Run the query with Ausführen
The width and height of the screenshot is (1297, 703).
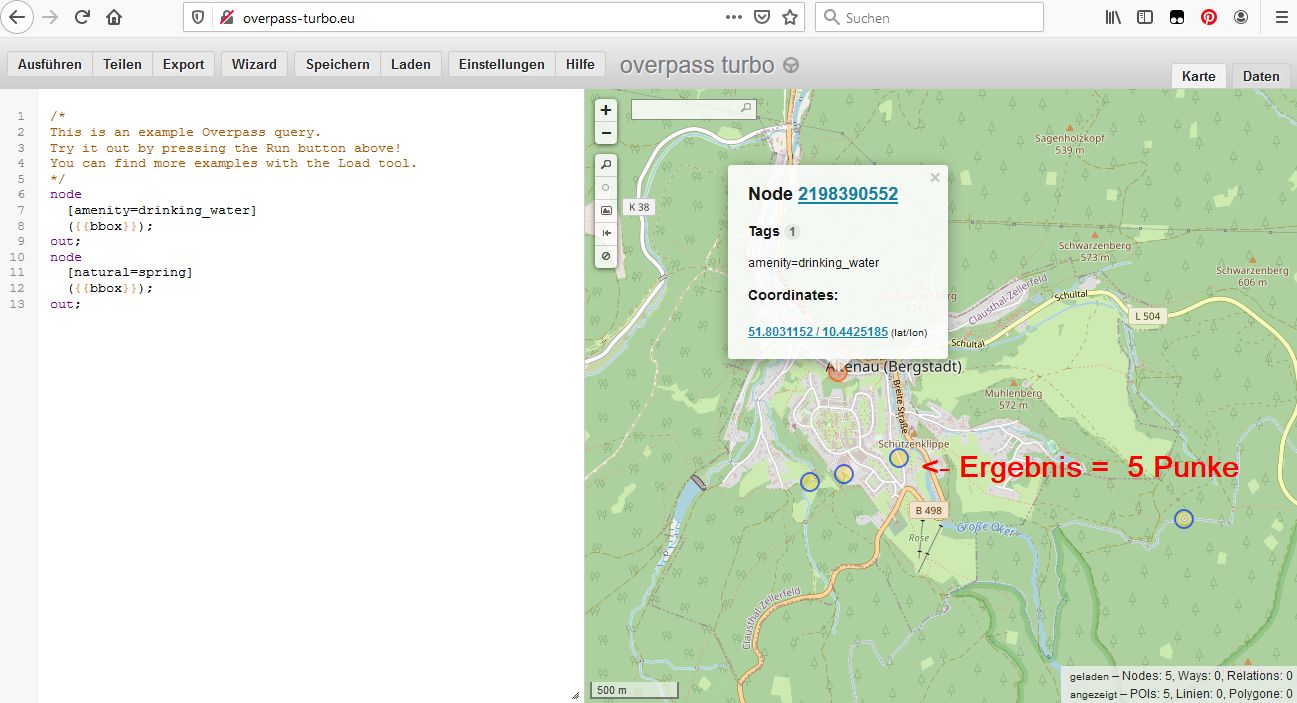pos(50,64)
